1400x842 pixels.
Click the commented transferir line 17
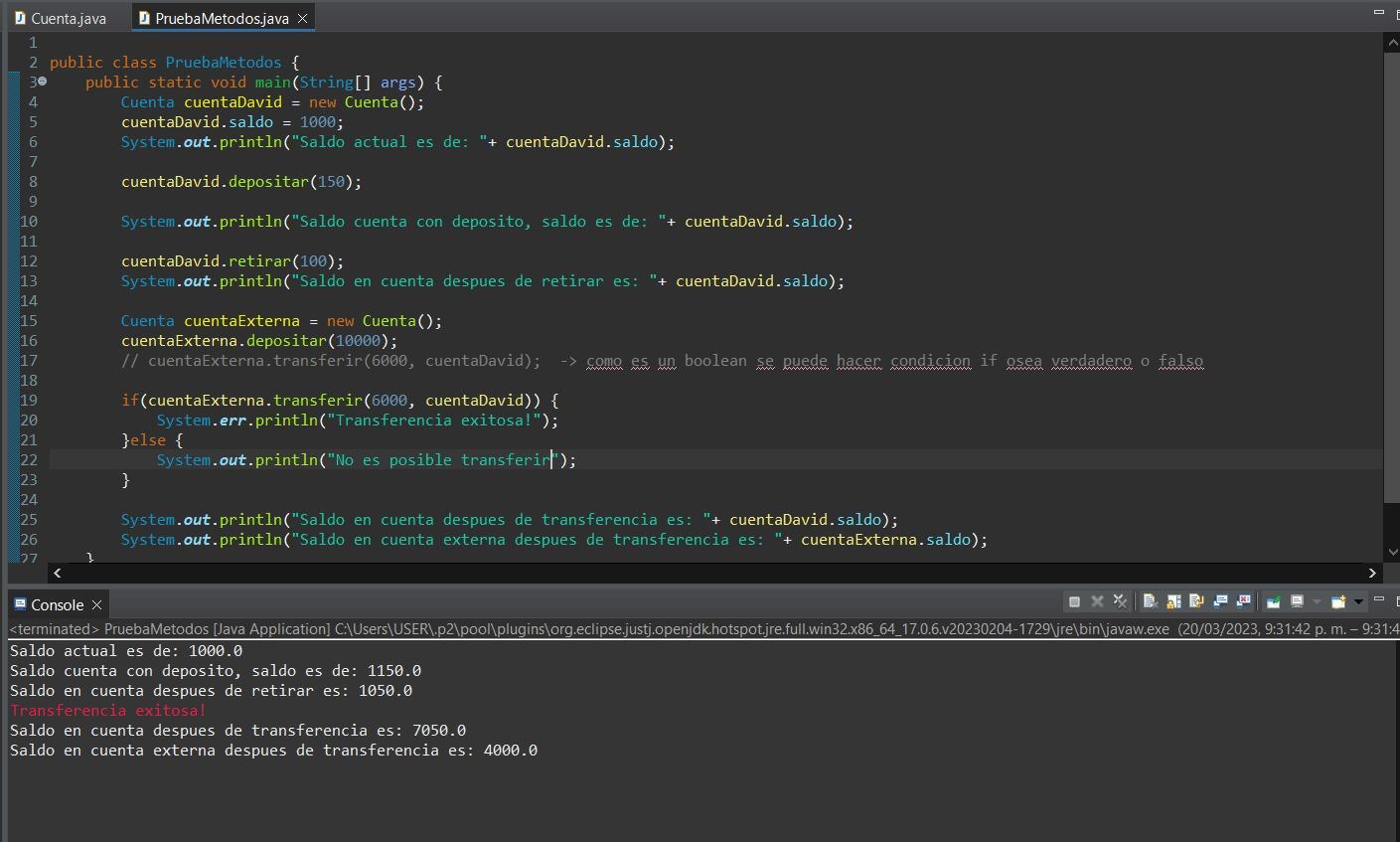pos(662,360)
